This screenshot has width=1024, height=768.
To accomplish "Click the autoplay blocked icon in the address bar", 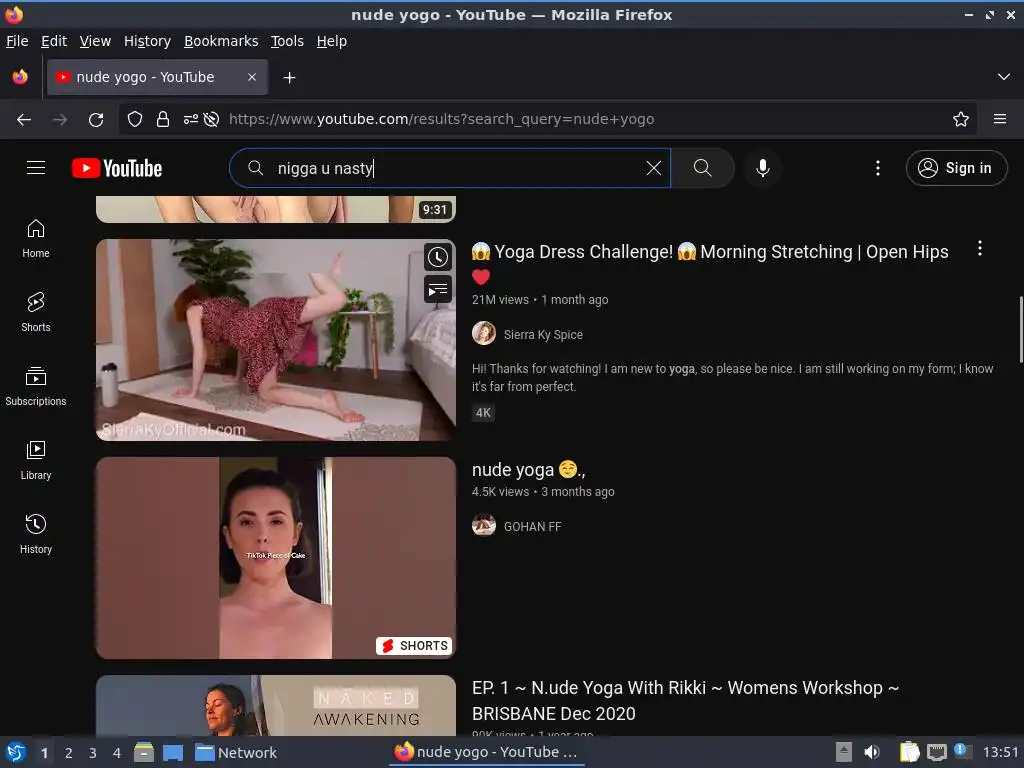I will (211, 120).
